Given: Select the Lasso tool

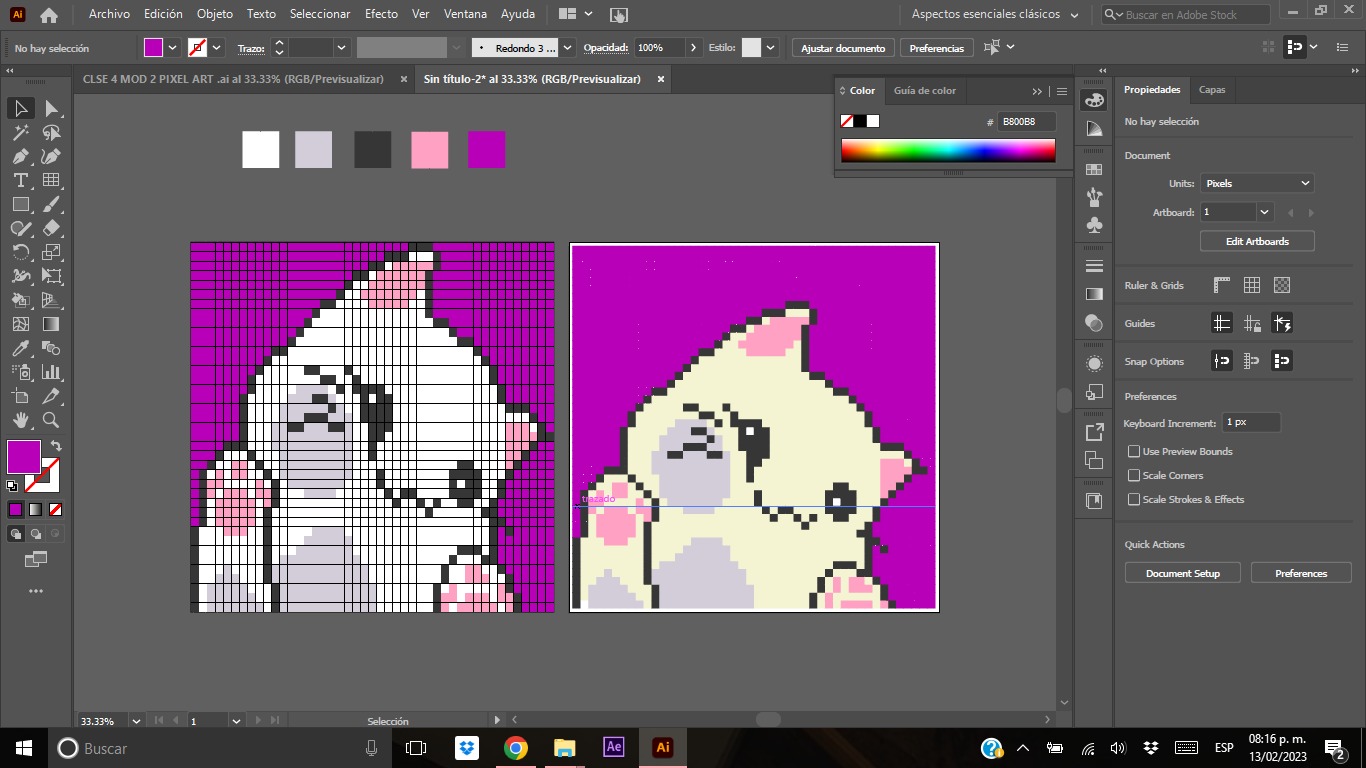Looking at the screenshot, I should (x=51, y=132).
